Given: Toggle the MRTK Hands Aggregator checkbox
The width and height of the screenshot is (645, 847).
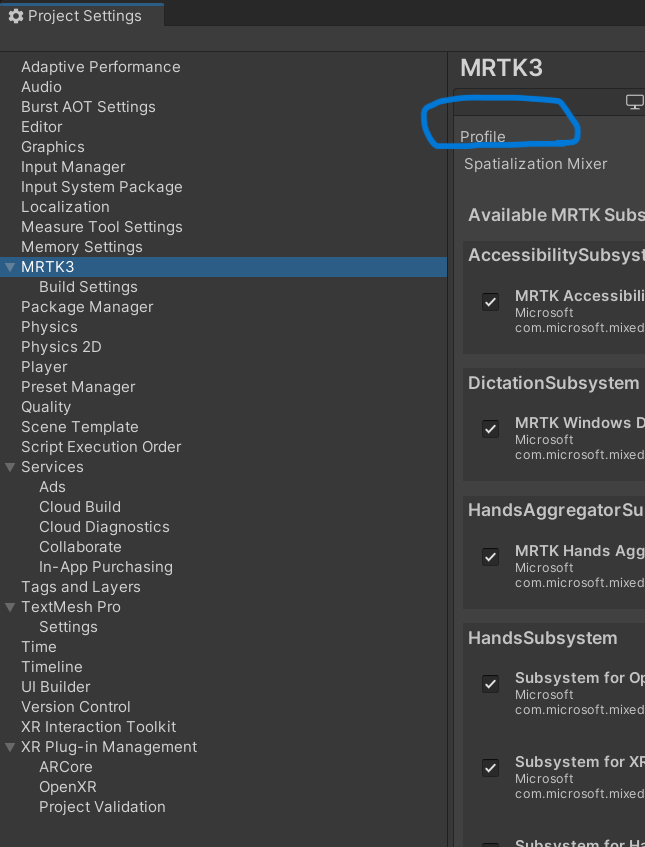Looking at the screenshot, I should [x=490, y=557].
